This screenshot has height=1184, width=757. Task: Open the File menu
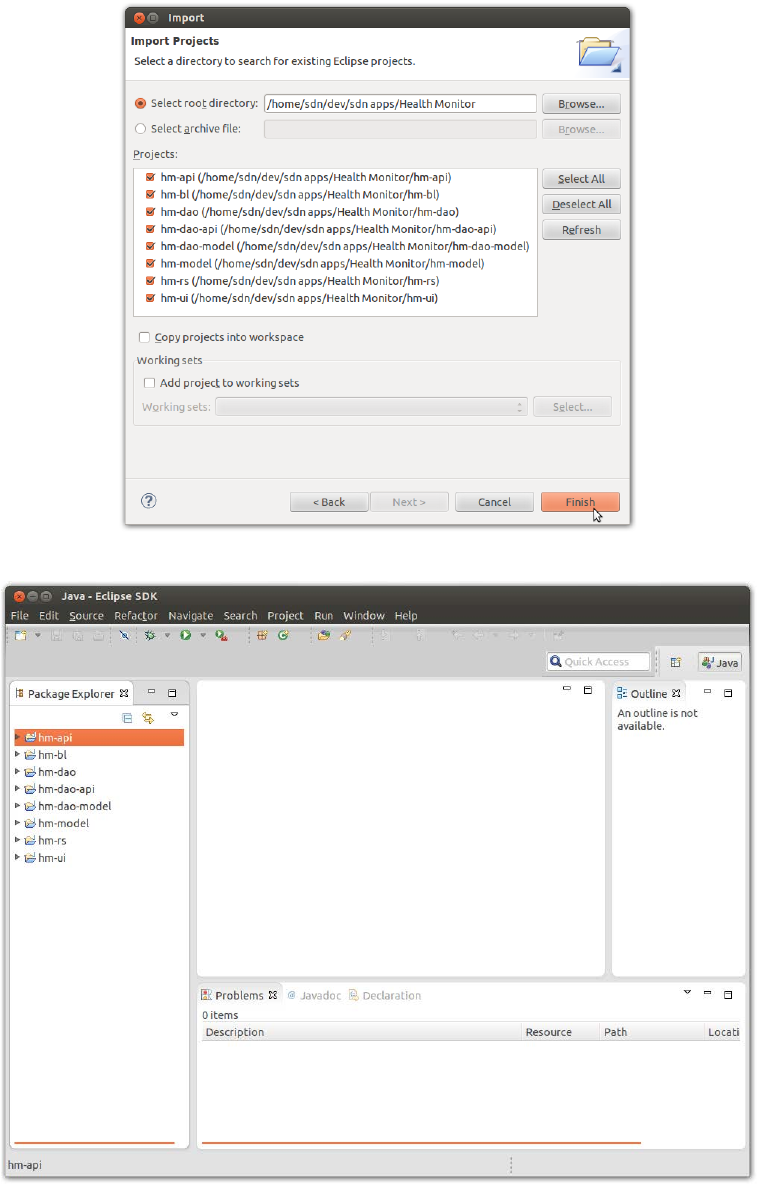click(20, 615)
